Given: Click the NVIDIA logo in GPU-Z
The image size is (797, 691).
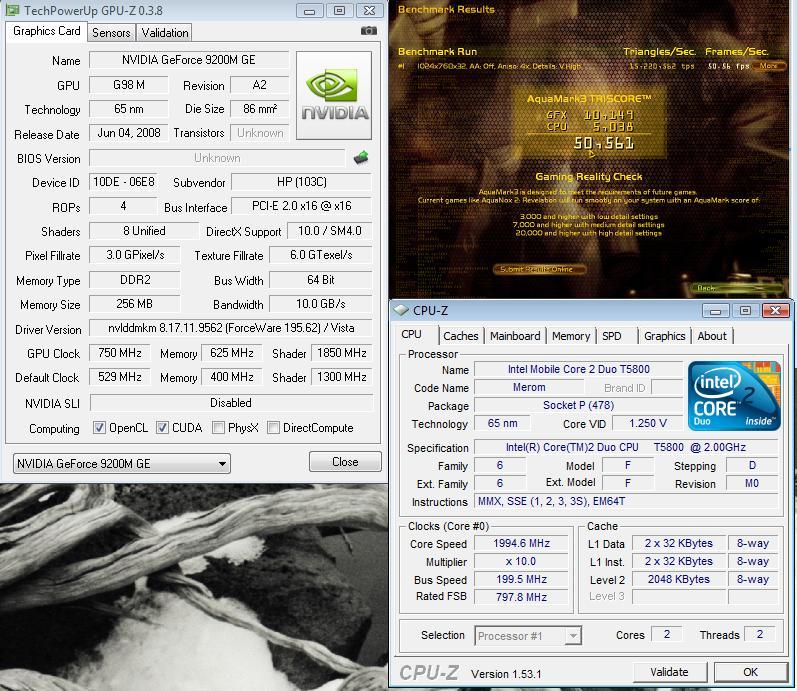Looking at the screenshot, I should [x=334, y=95].
